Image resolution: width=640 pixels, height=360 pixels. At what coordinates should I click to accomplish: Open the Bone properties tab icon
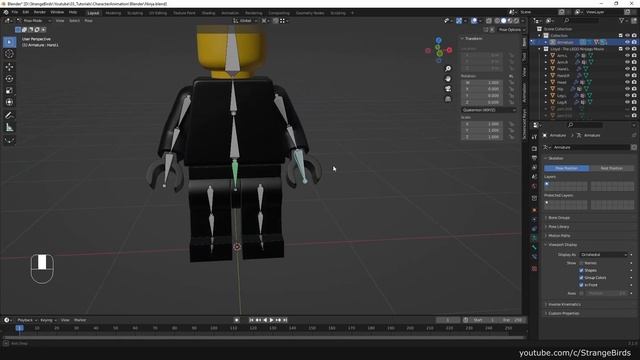(x=534, y=247)
